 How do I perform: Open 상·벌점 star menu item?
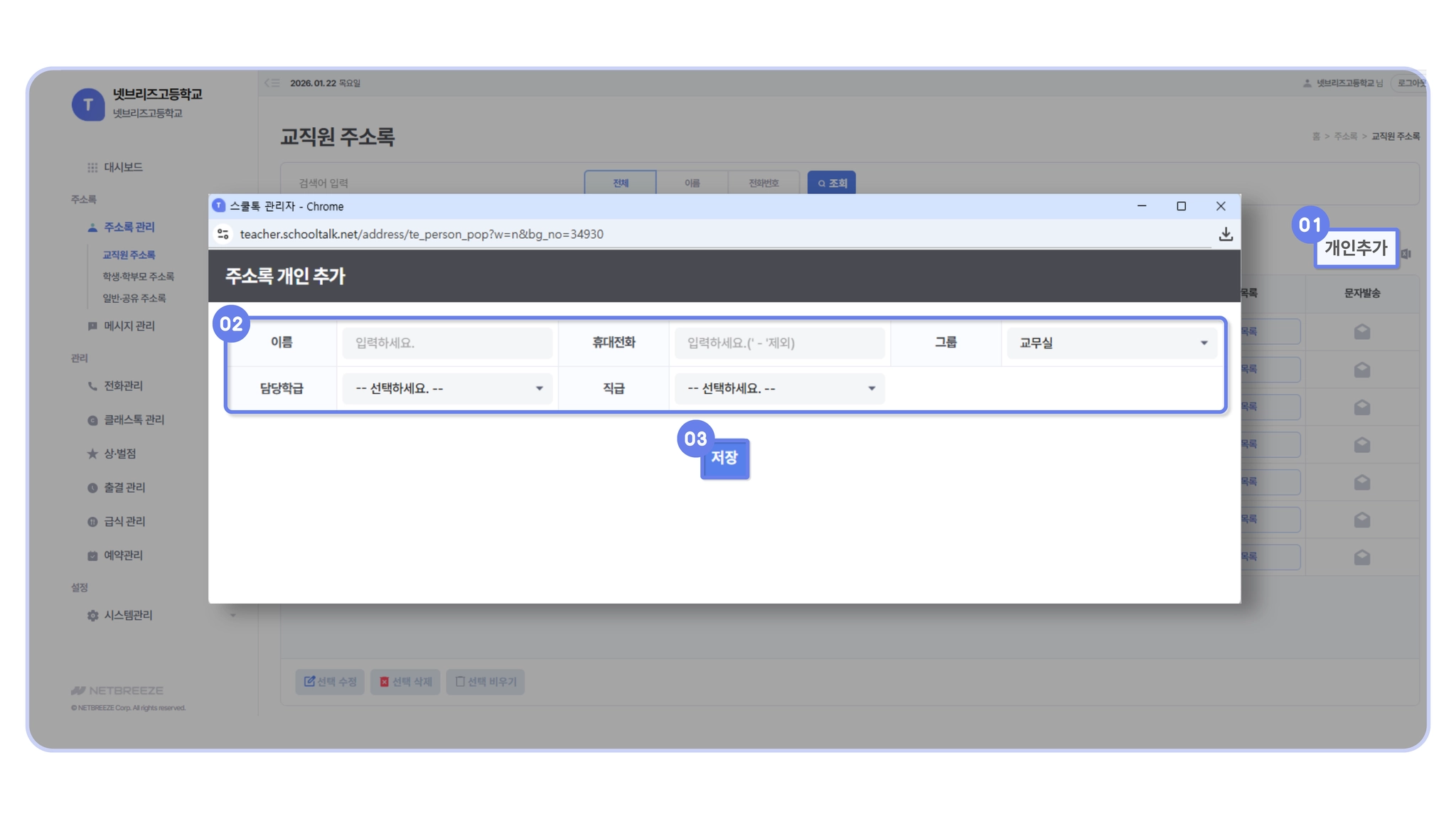click(119, 454)
